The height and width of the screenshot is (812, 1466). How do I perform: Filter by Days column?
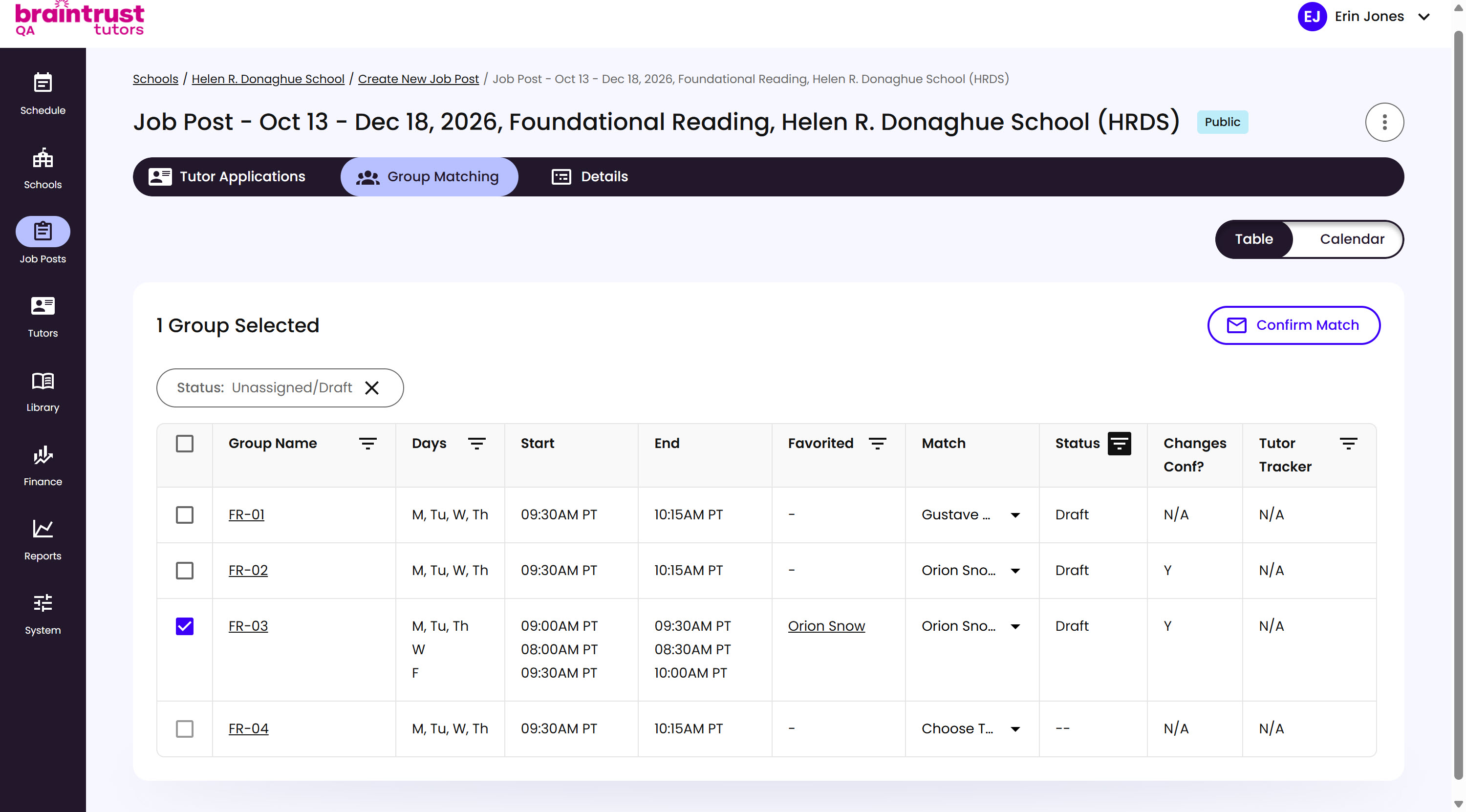click(476, 443)
